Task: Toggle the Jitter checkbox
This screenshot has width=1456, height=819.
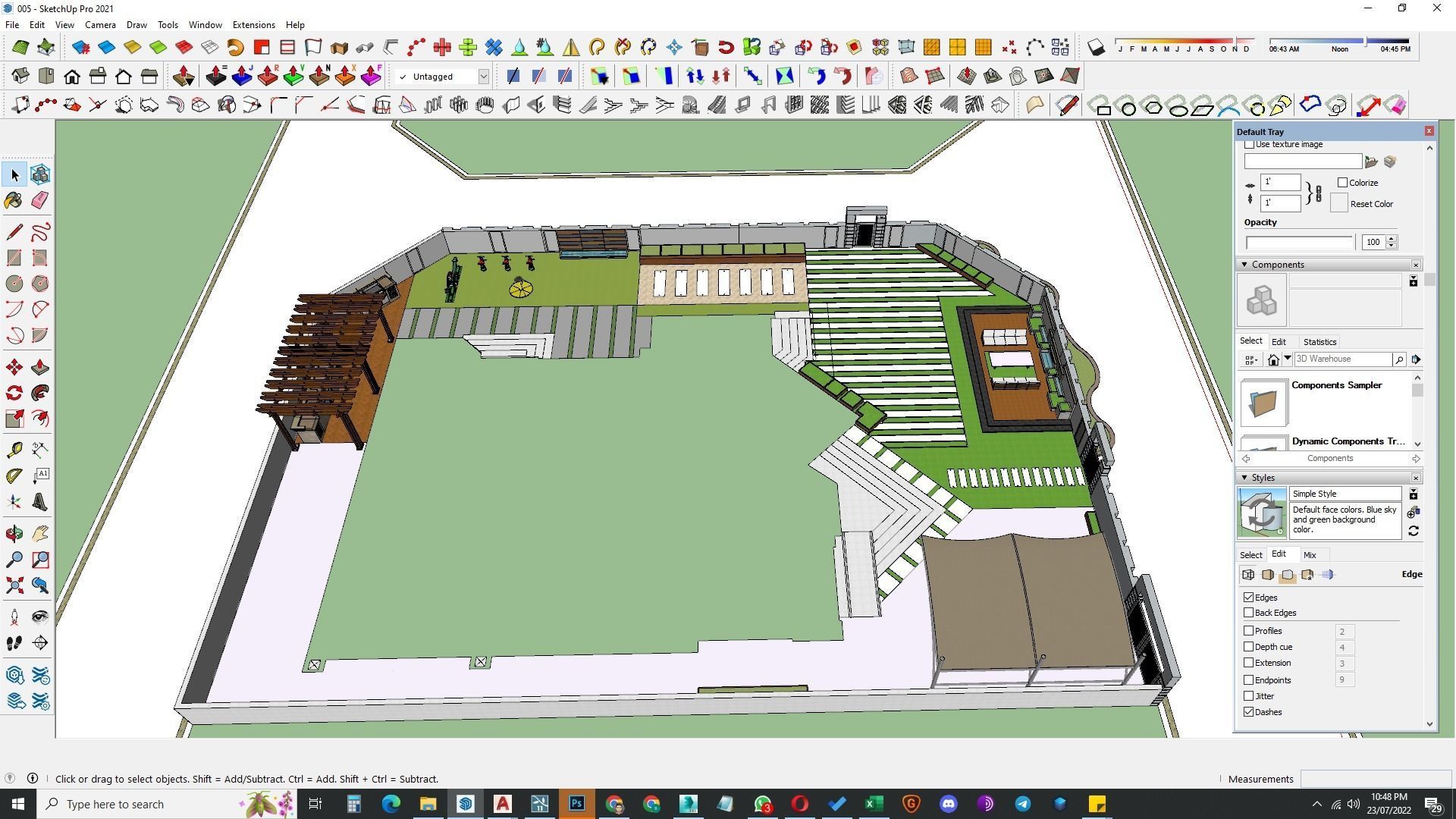Action: (x=1249, y=696)
